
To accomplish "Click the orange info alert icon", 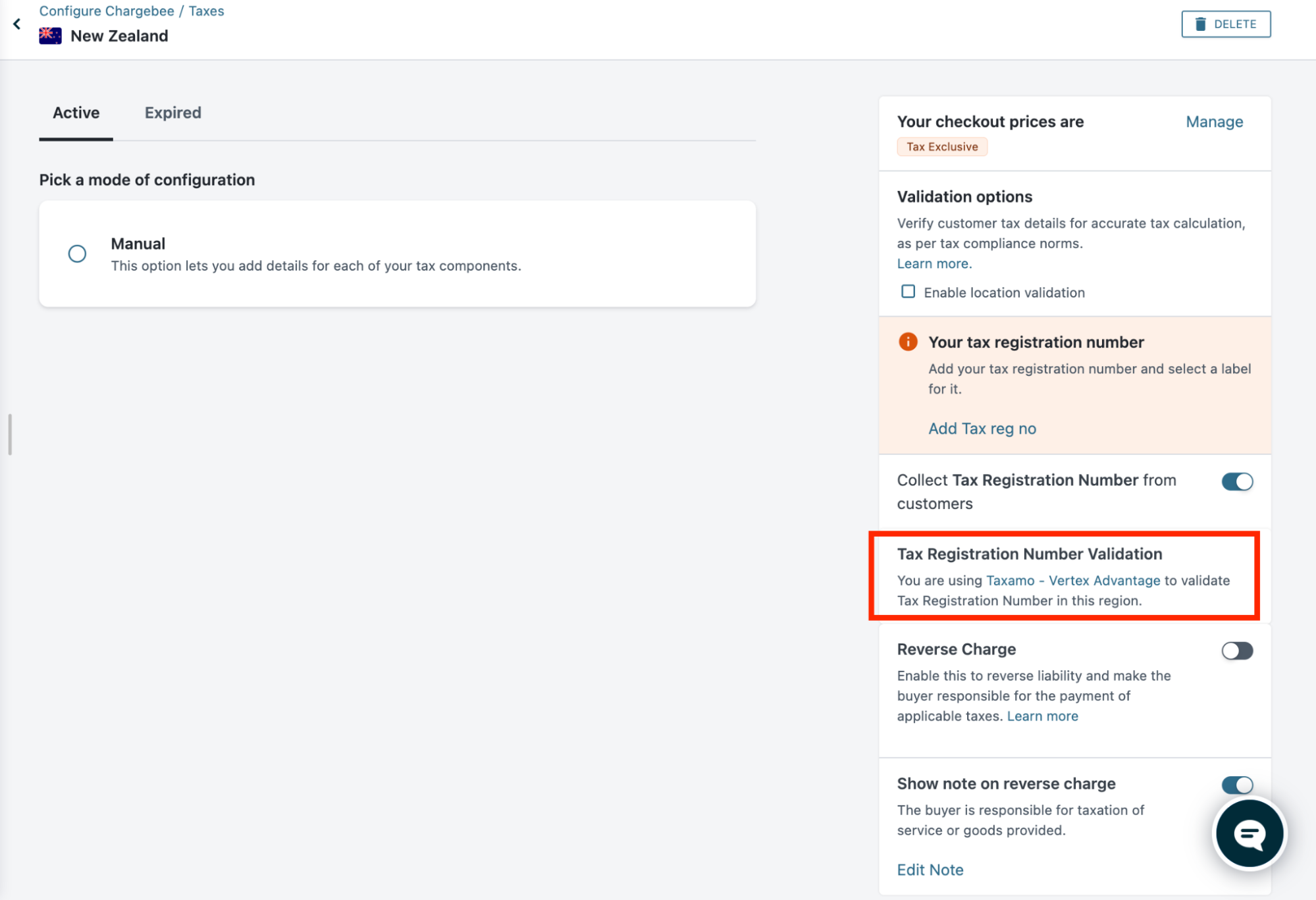I will [907, 342].
